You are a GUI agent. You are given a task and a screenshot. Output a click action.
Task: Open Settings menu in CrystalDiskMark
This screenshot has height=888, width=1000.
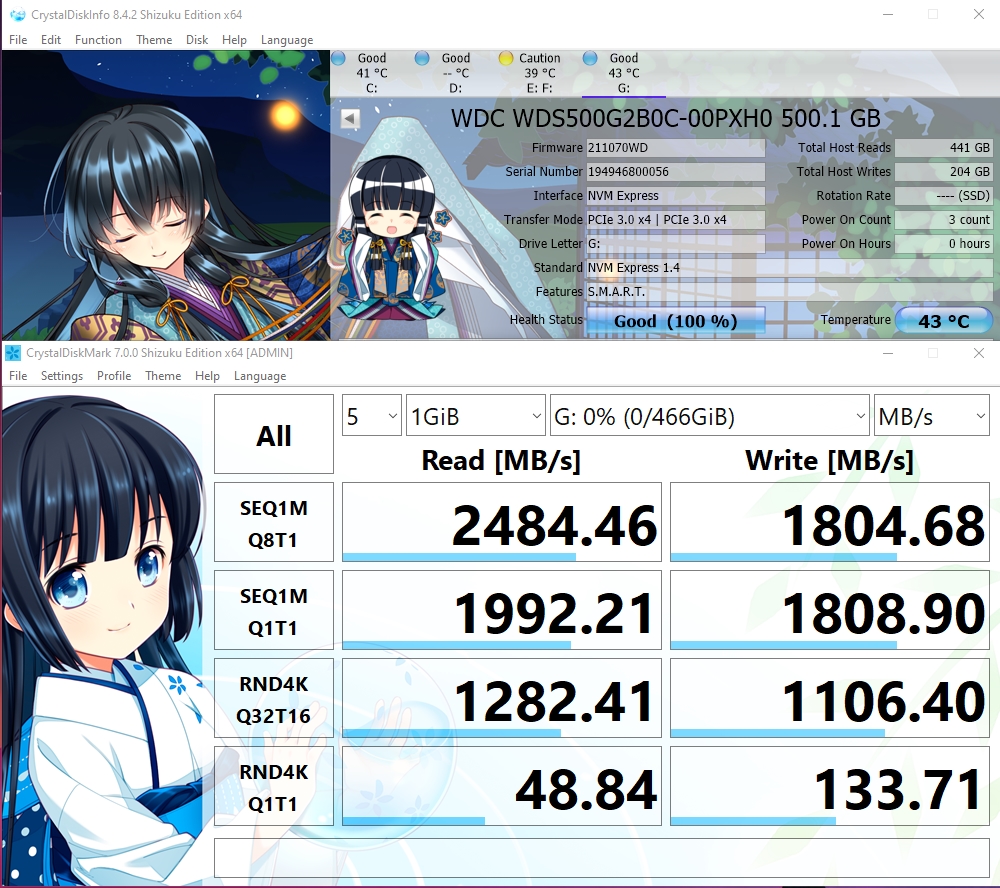coord(62,376)
